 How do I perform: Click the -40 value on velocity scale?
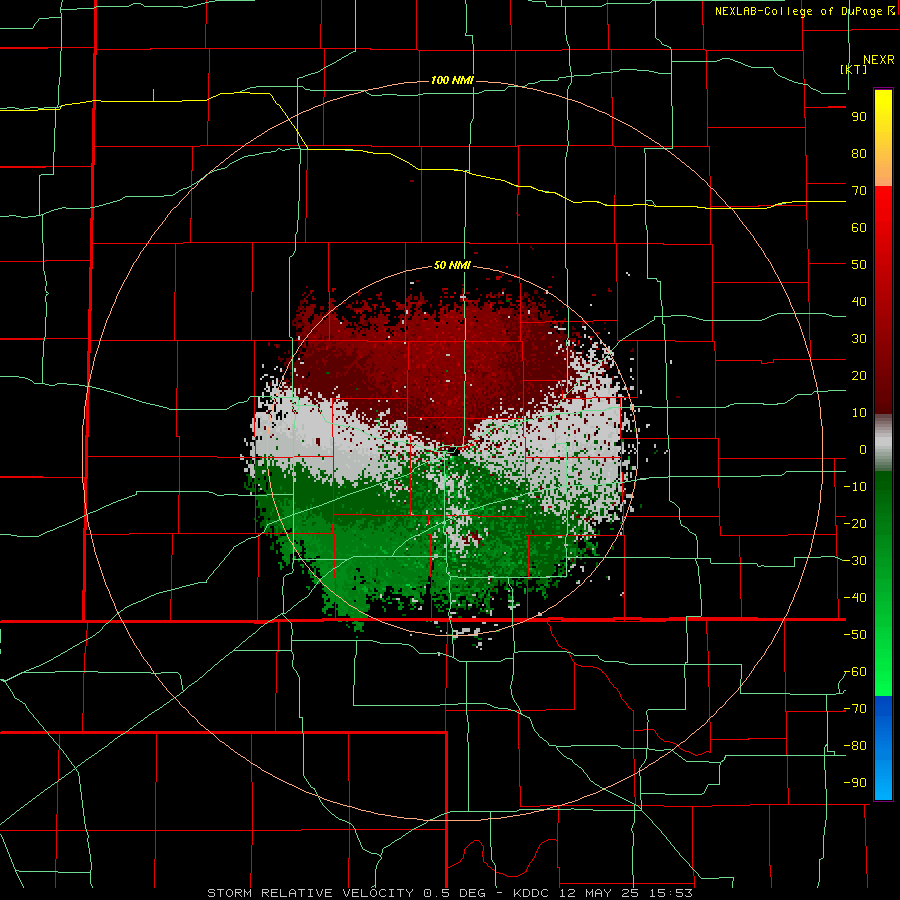[x=855, y=598]
